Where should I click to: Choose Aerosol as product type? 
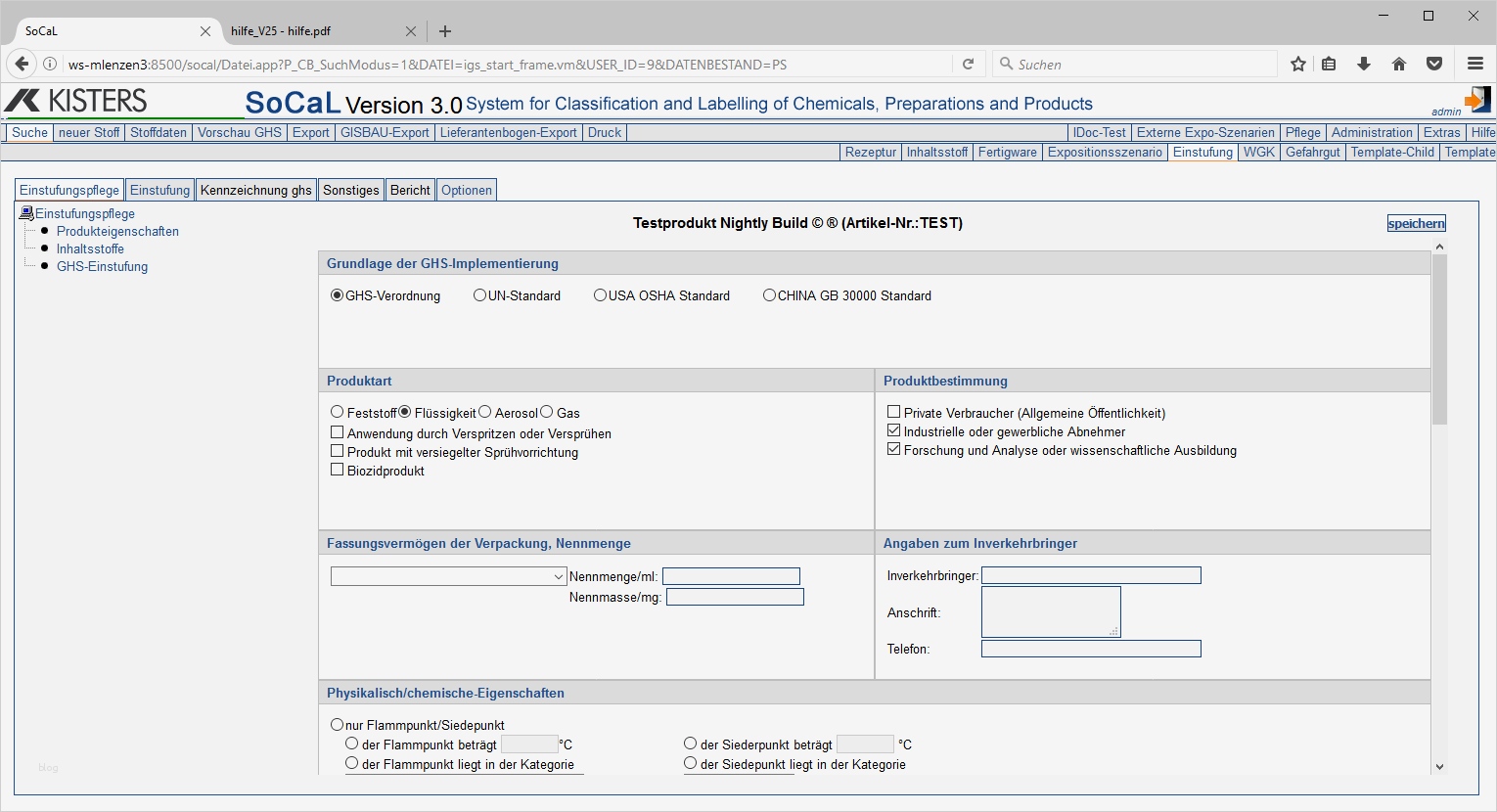(x=484, y=412)
